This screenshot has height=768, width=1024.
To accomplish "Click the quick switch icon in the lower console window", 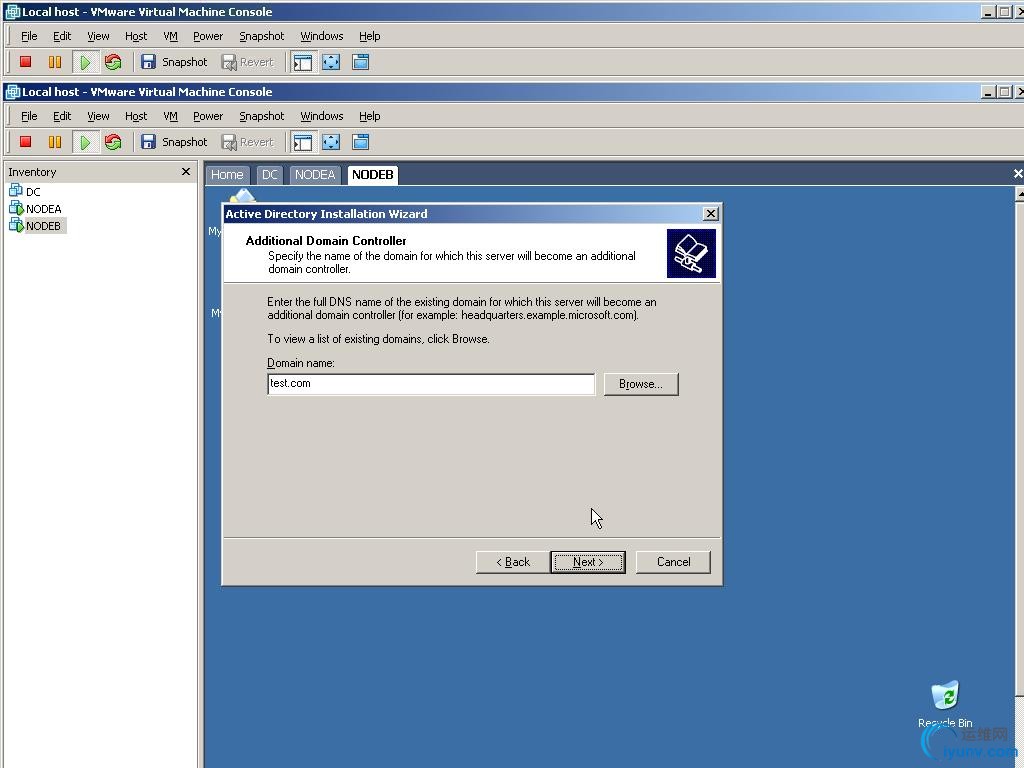I will pos(360,142).
